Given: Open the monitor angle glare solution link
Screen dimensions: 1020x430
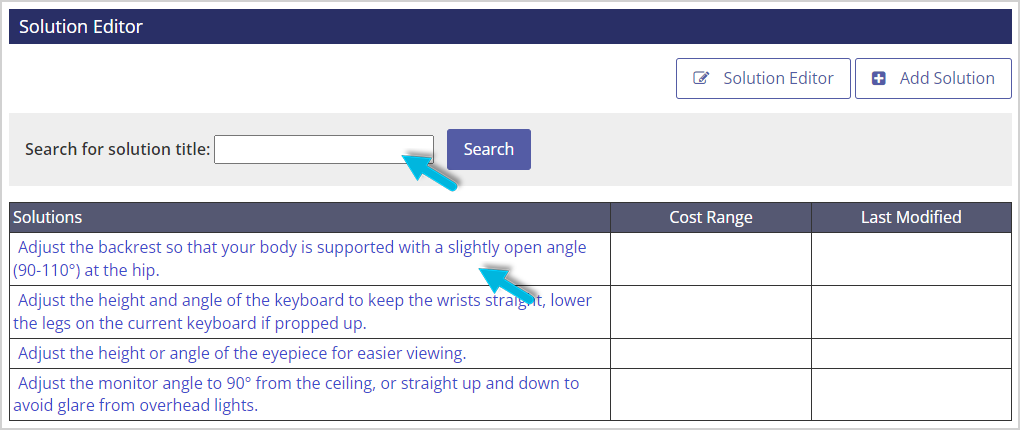Looking at the screenshot, I should click(296, 394).
